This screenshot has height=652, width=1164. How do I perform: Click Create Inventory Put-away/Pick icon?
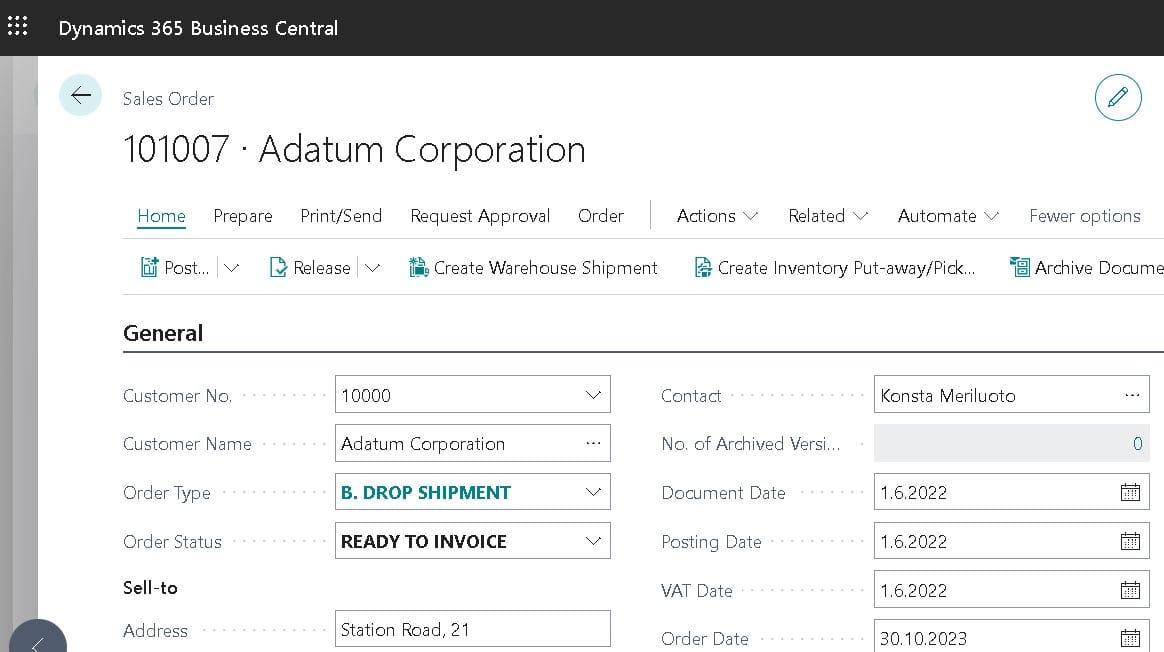(x=702, y=267)
